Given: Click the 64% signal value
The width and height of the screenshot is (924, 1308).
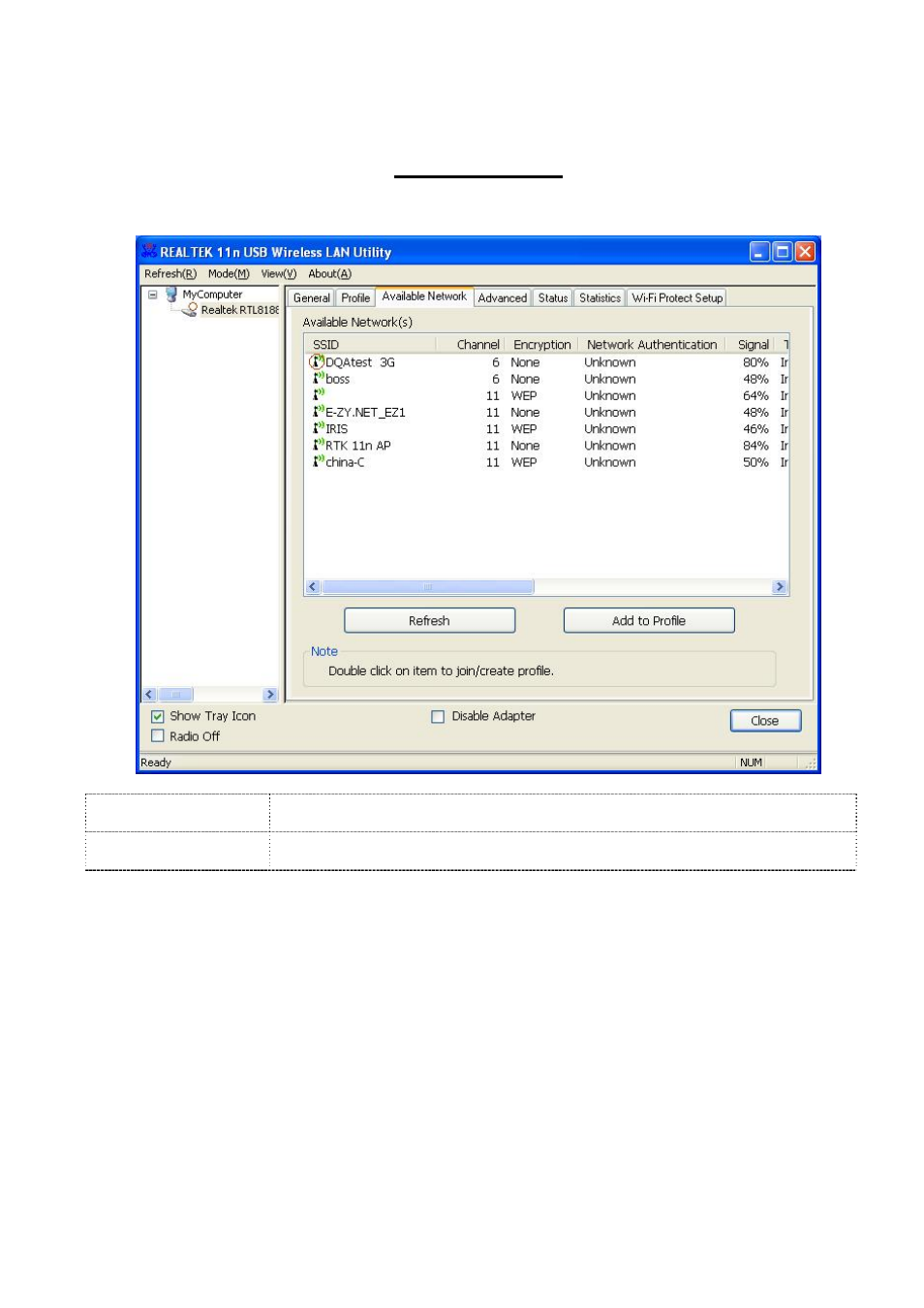Looking at the screenshot, I should (x=755, y=395).
